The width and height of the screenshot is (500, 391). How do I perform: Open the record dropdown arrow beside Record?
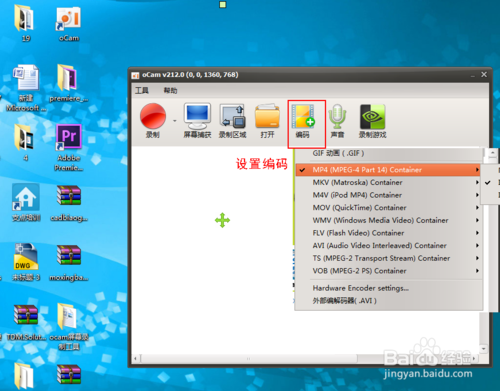(x=175, y=121)
